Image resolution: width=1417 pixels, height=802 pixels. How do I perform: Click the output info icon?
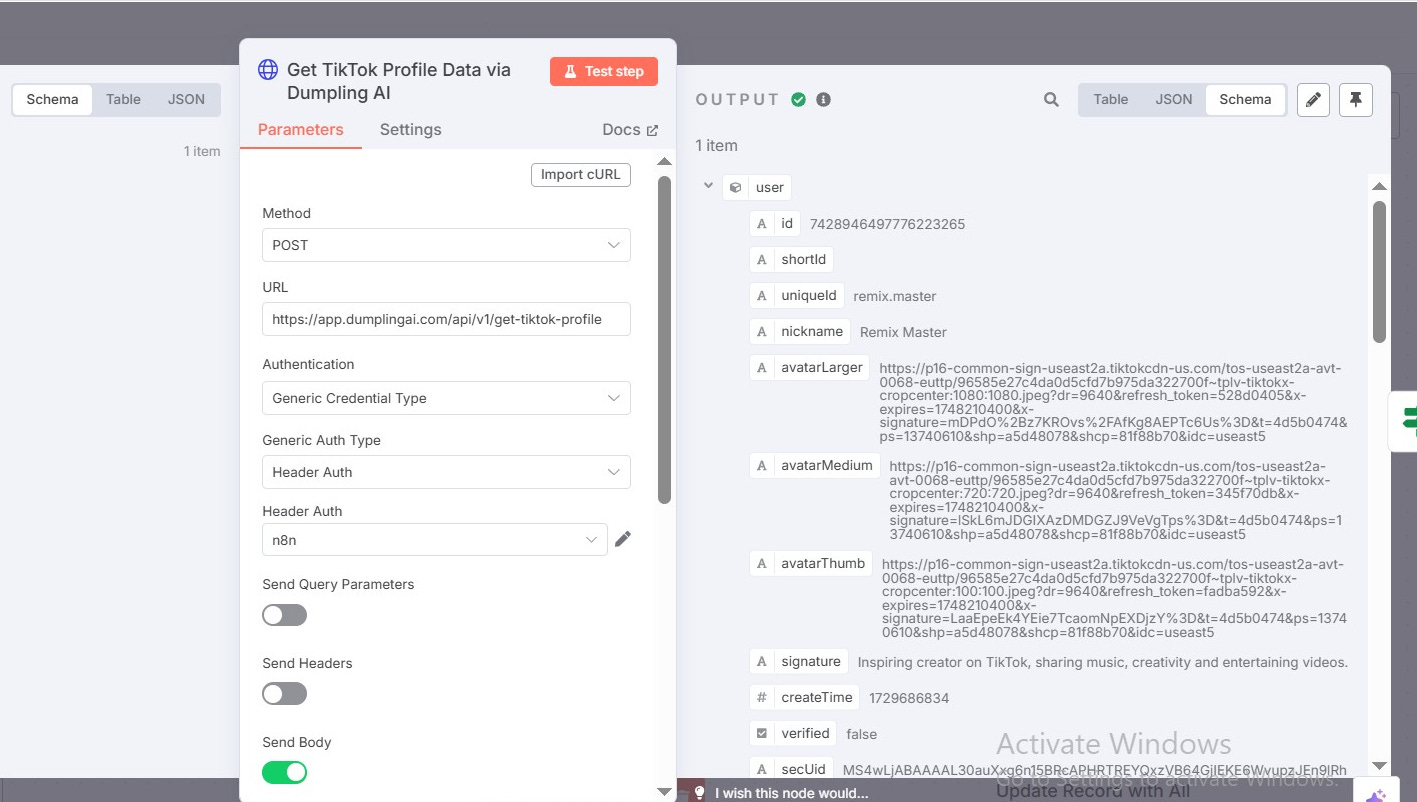[823, 99]
